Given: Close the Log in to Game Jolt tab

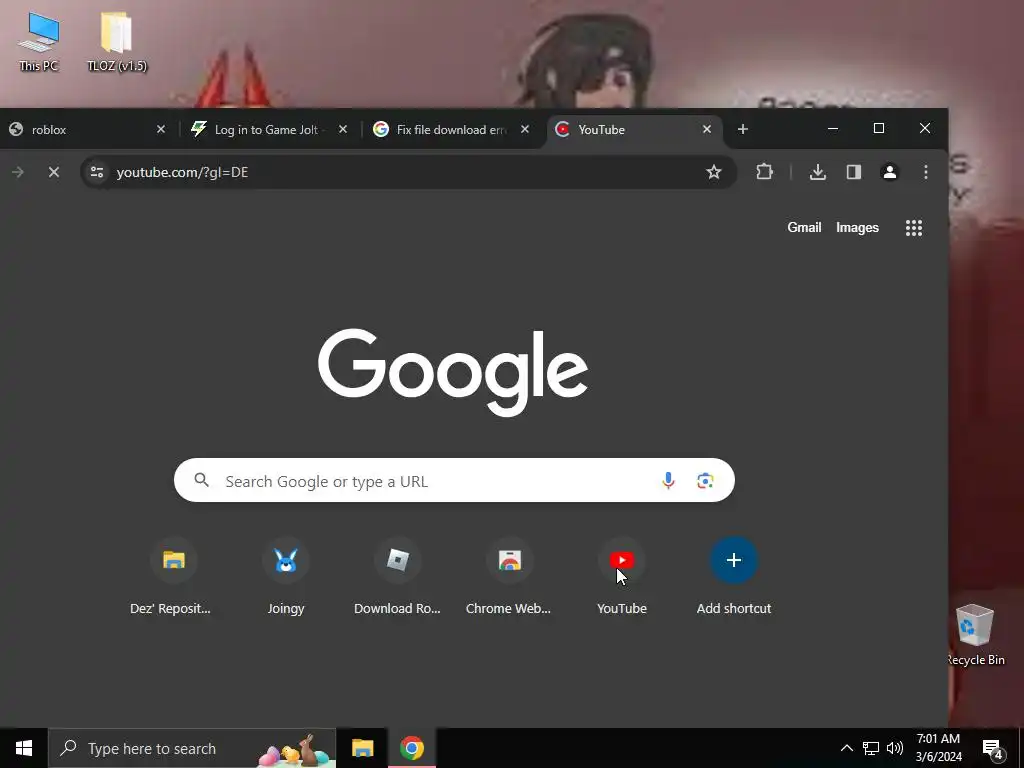Looking at the screenshot, I should tap(343, 129).
